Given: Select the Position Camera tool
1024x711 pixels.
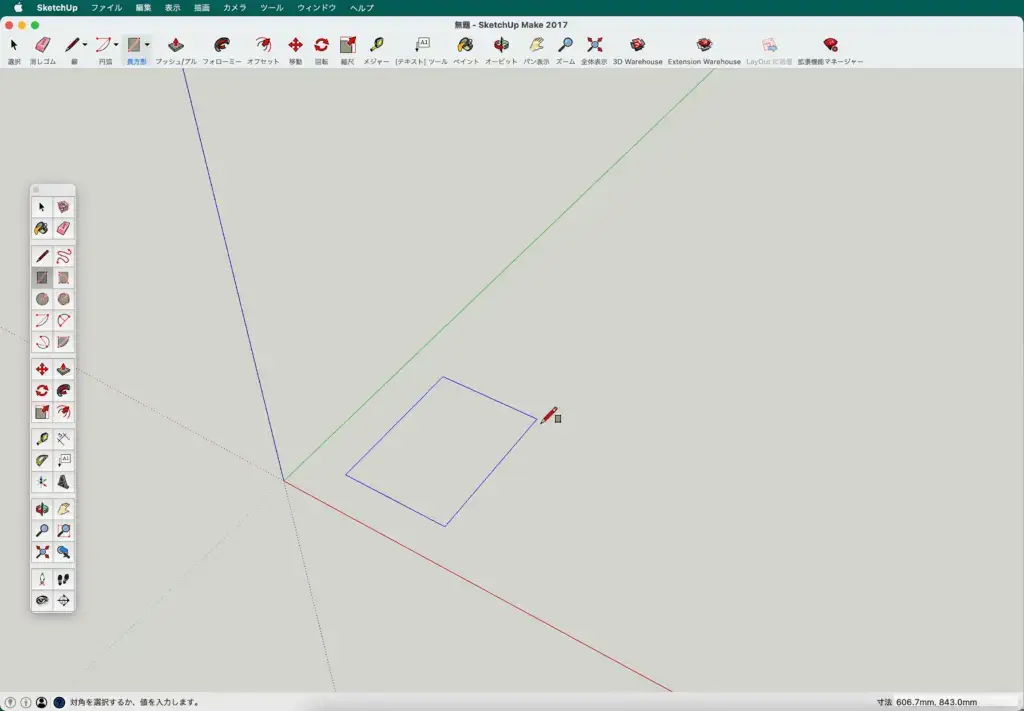Looking at the screenshot, I should tap(42, 579).
